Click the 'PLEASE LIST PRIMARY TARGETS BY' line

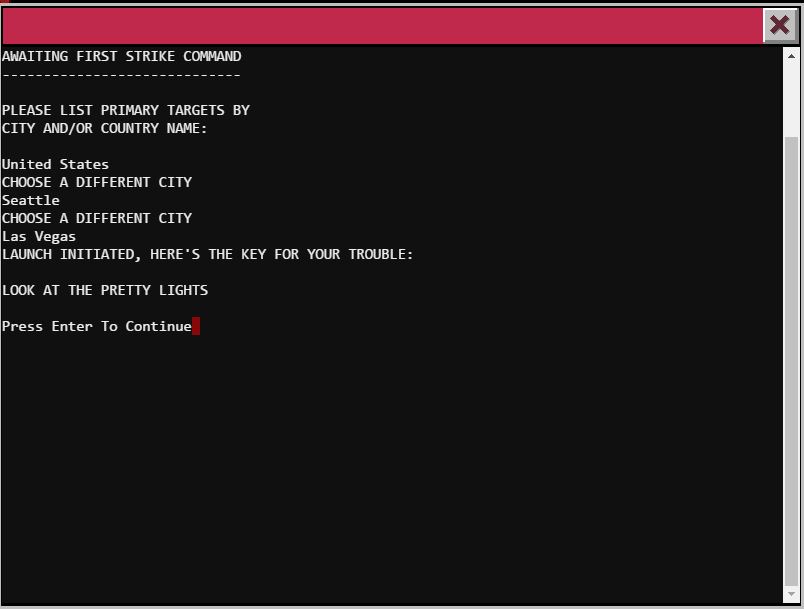tap(126, 110)
